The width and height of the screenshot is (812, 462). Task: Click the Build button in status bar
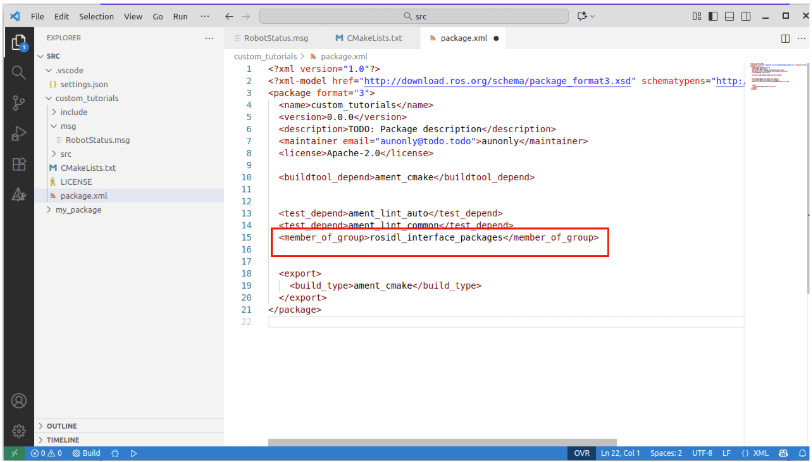tap(86, 453)
